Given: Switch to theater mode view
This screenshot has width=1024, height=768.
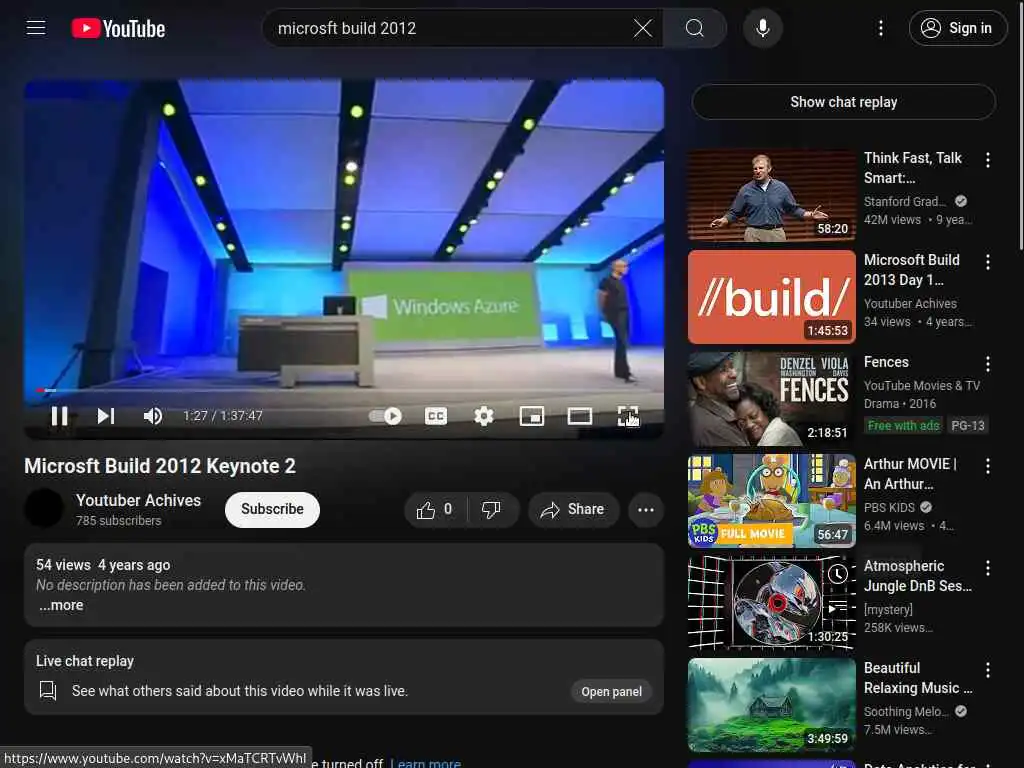Looking at the screenshot, I should coord(579,416).
